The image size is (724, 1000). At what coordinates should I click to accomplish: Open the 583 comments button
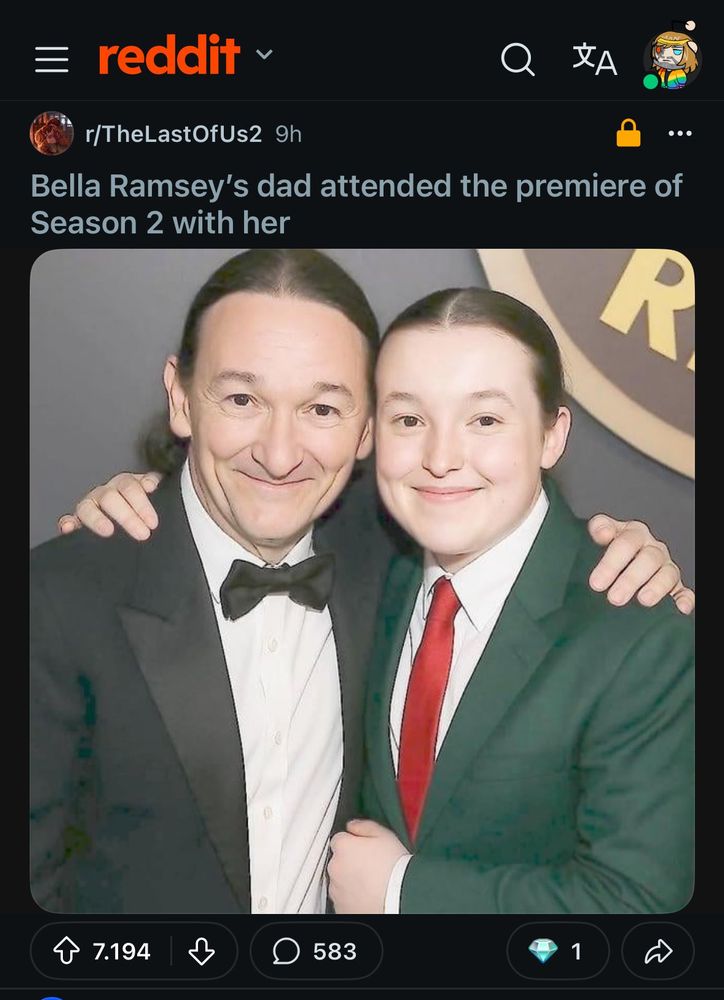pos(316,951)
